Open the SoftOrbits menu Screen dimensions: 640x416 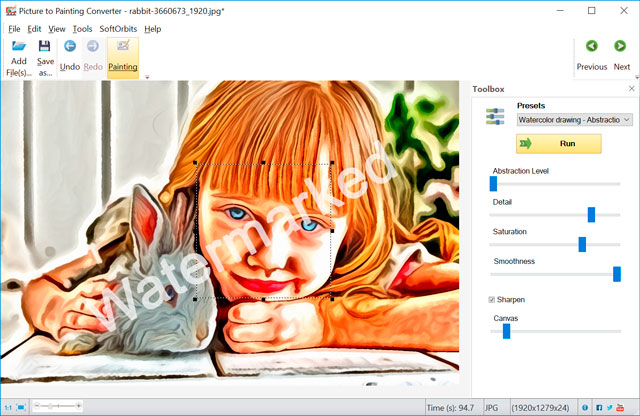tap(119, 29)
